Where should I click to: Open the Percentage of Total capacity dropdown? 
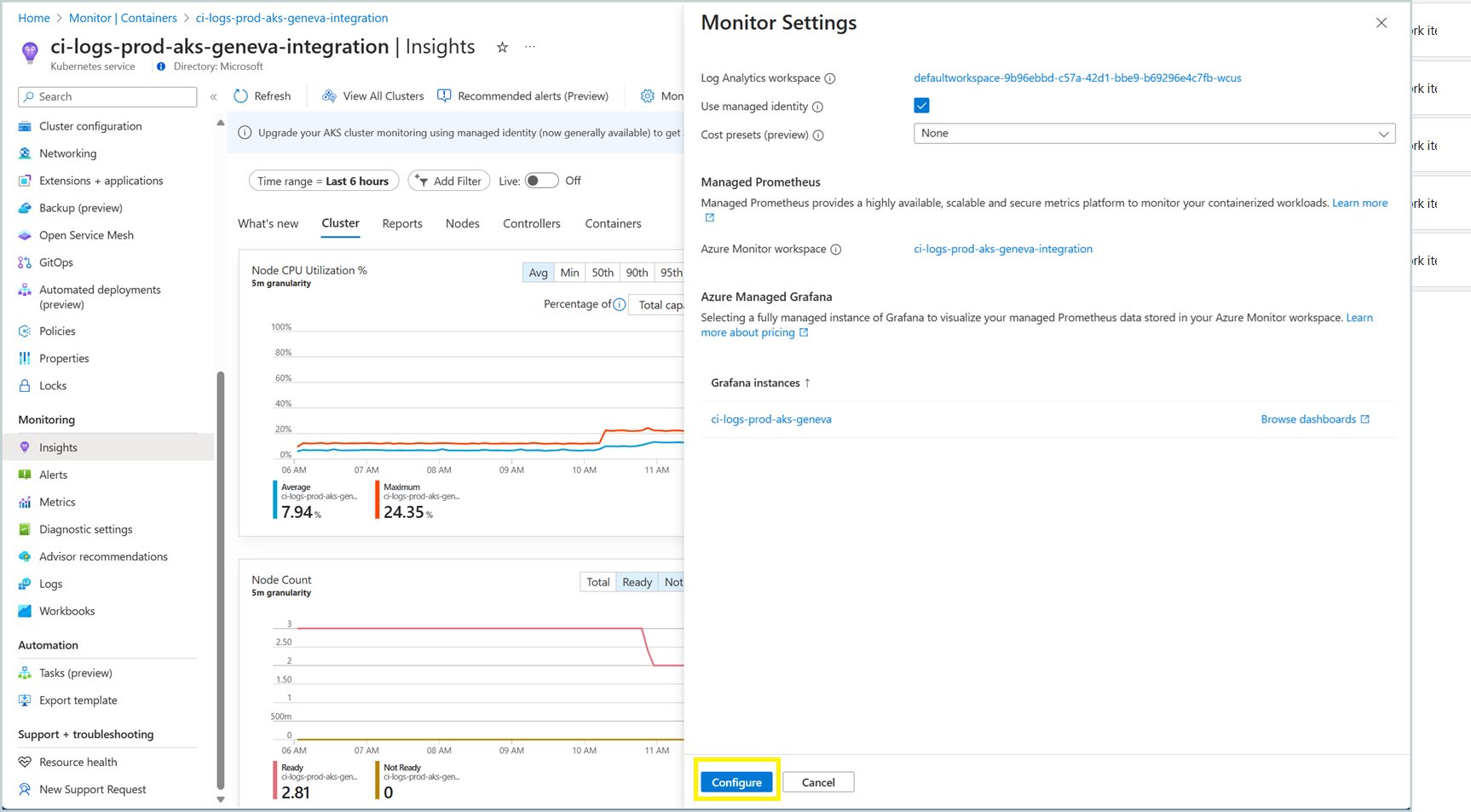click(x=658, y=305)
